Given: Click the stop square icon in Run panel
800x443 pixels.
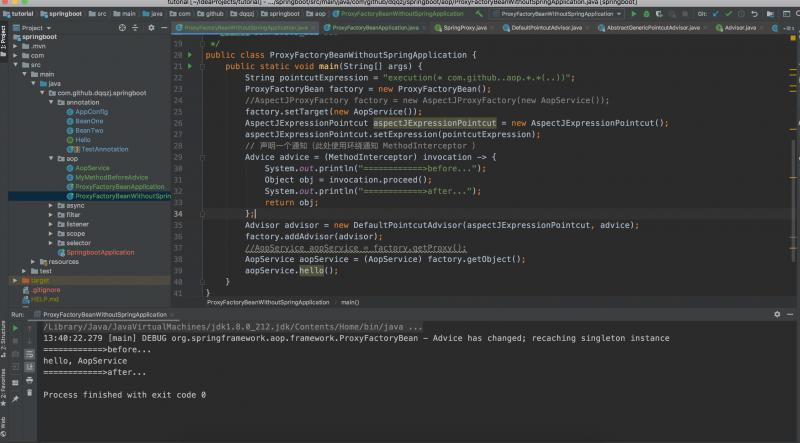Looking at the screenshot, I should [15, 340].
